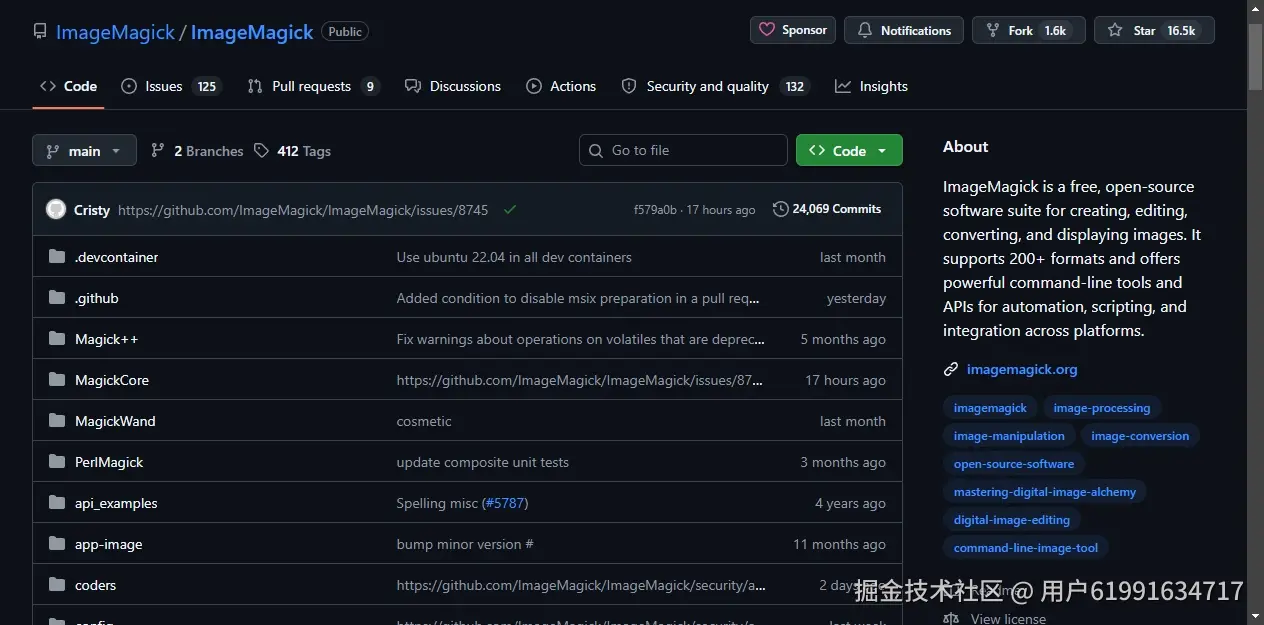The image size is (1264, 625).
Task: Open commit 'update composite unit tests'
Action: pos(483,462)
